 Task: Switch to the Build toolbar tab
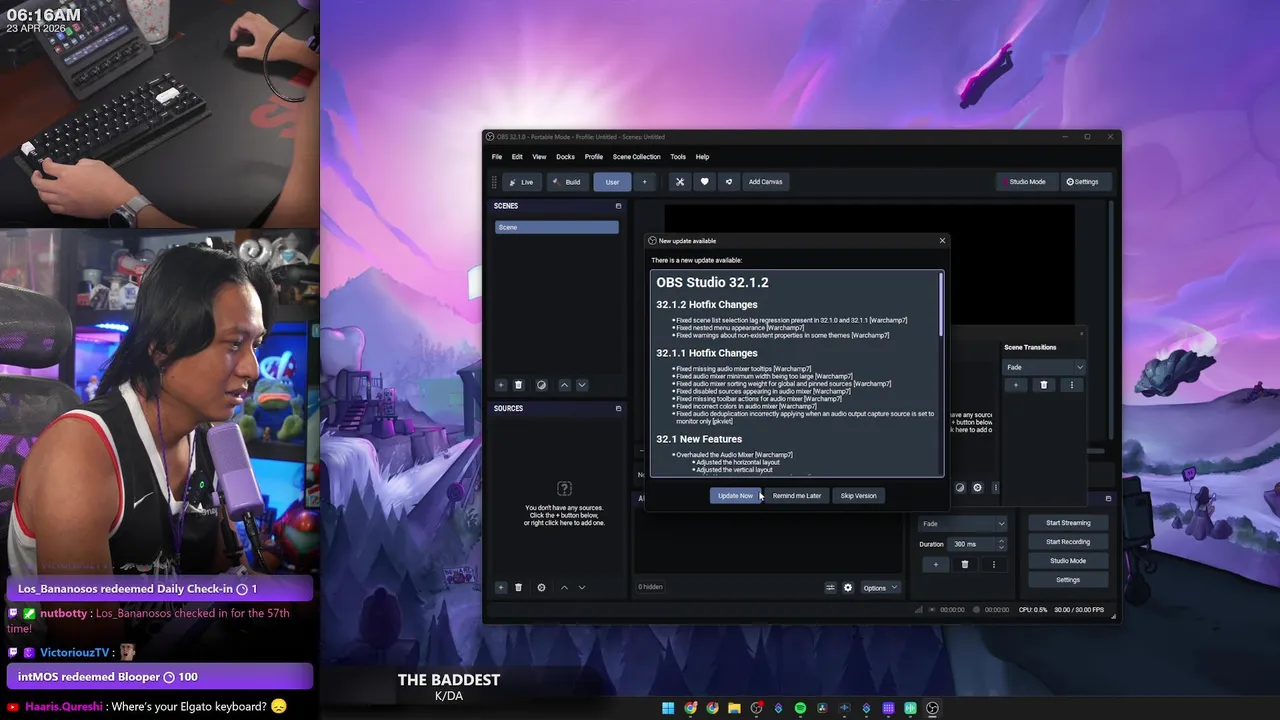tap(566, 182)
